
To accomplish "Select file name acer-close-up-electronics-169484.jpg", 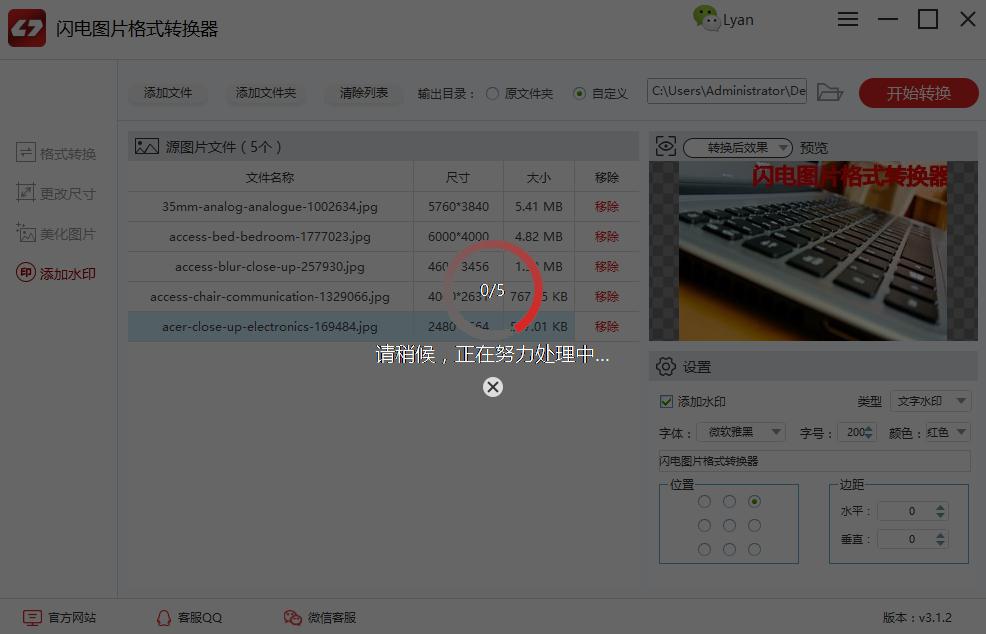I will tap(270, 326).
